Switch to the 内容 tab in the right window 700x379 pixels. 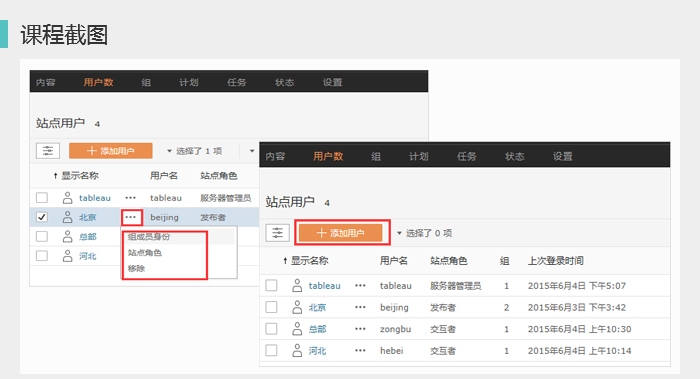click(275, 156)
